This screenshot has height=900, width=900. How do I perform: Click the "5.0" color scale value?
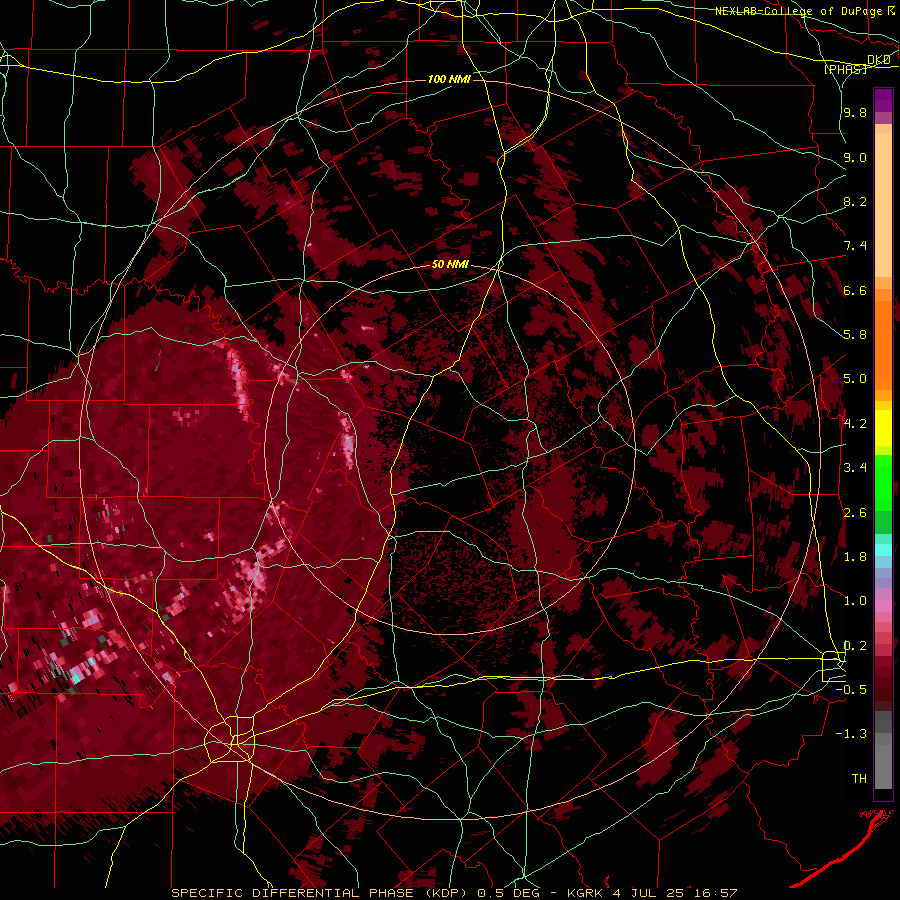pos(855,379)
